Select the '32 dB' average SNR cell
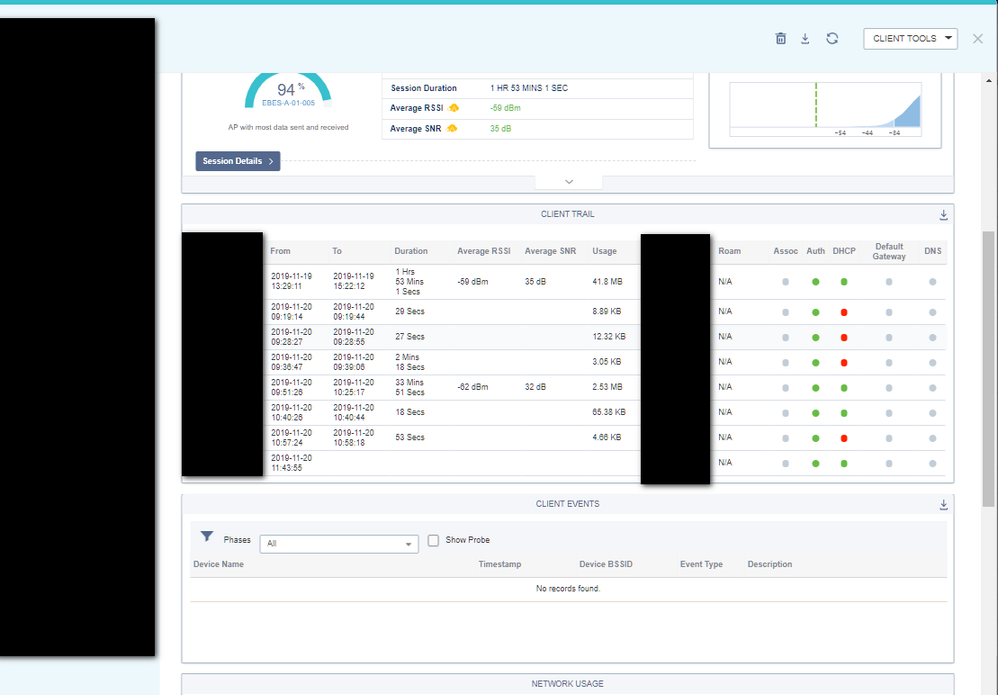The image size is (998, 695). 535,387
